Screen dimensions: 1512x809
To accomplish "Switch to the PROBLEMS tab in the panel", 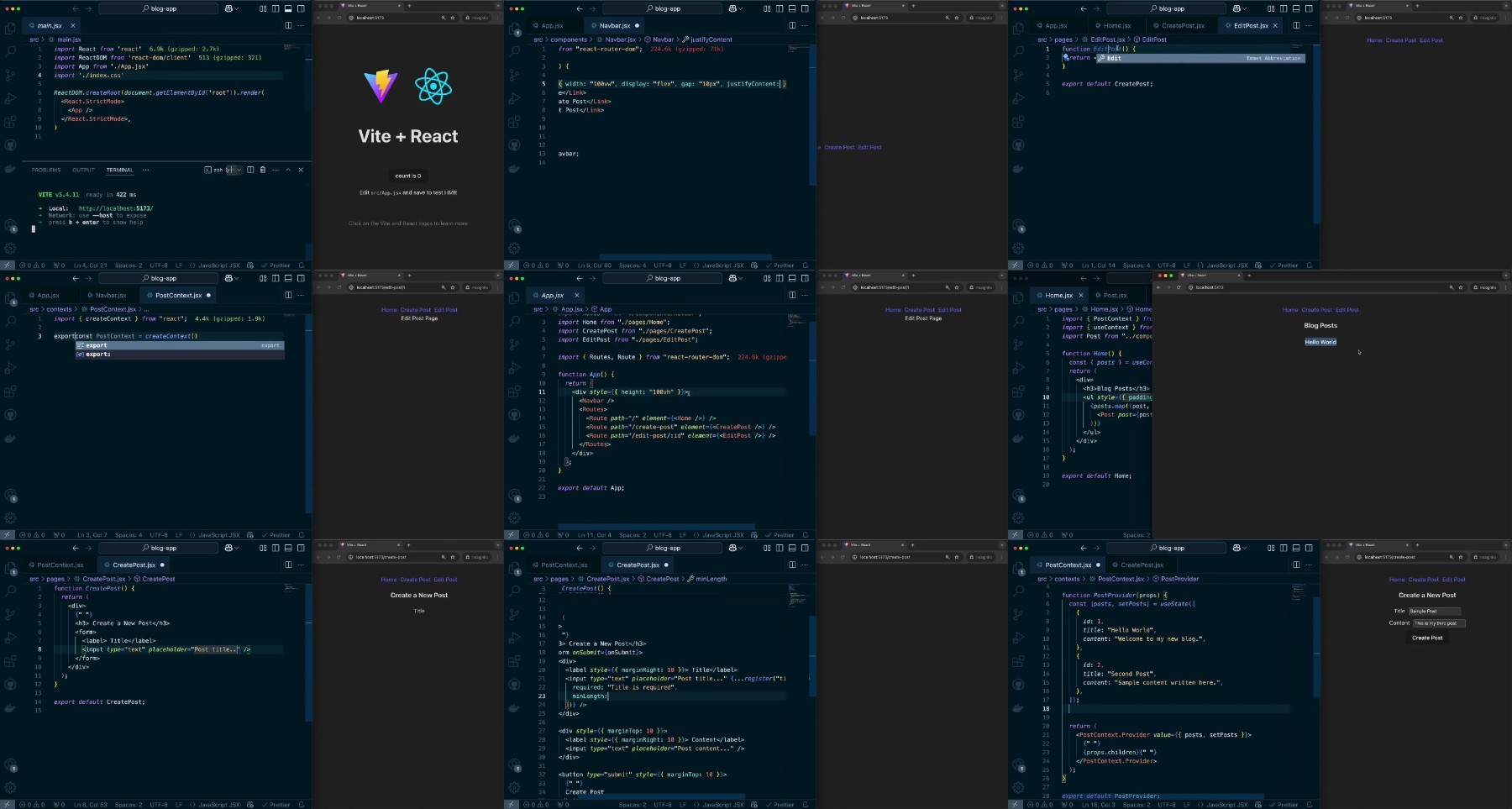I will pos(46,170).
